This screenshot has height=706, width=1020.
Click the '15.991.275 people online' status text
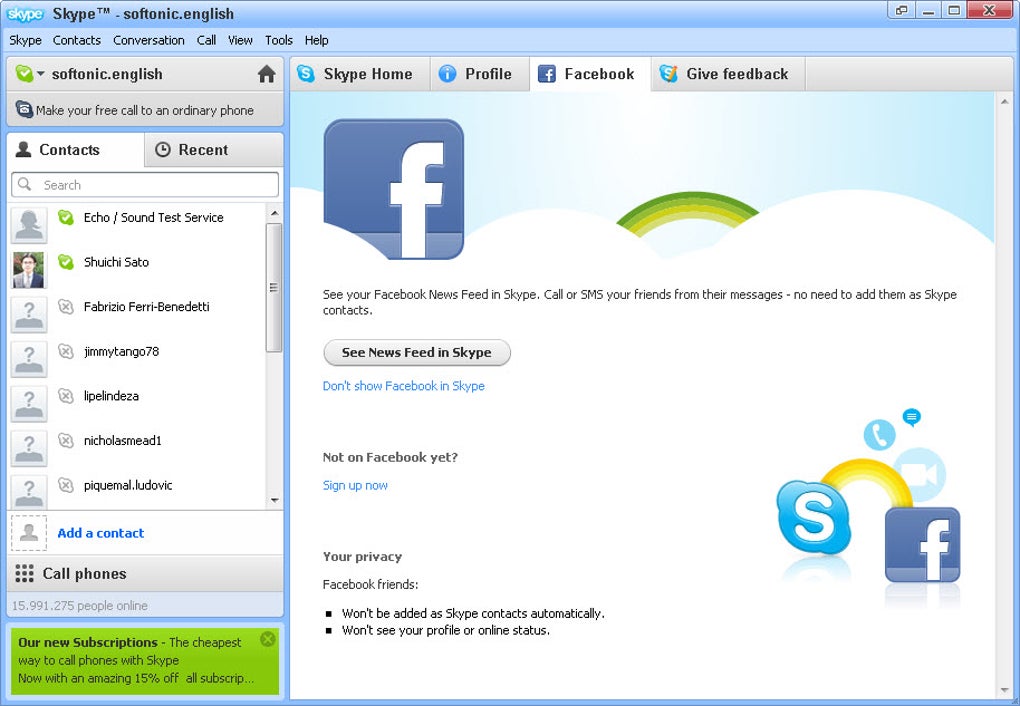[x=79, y=606]
